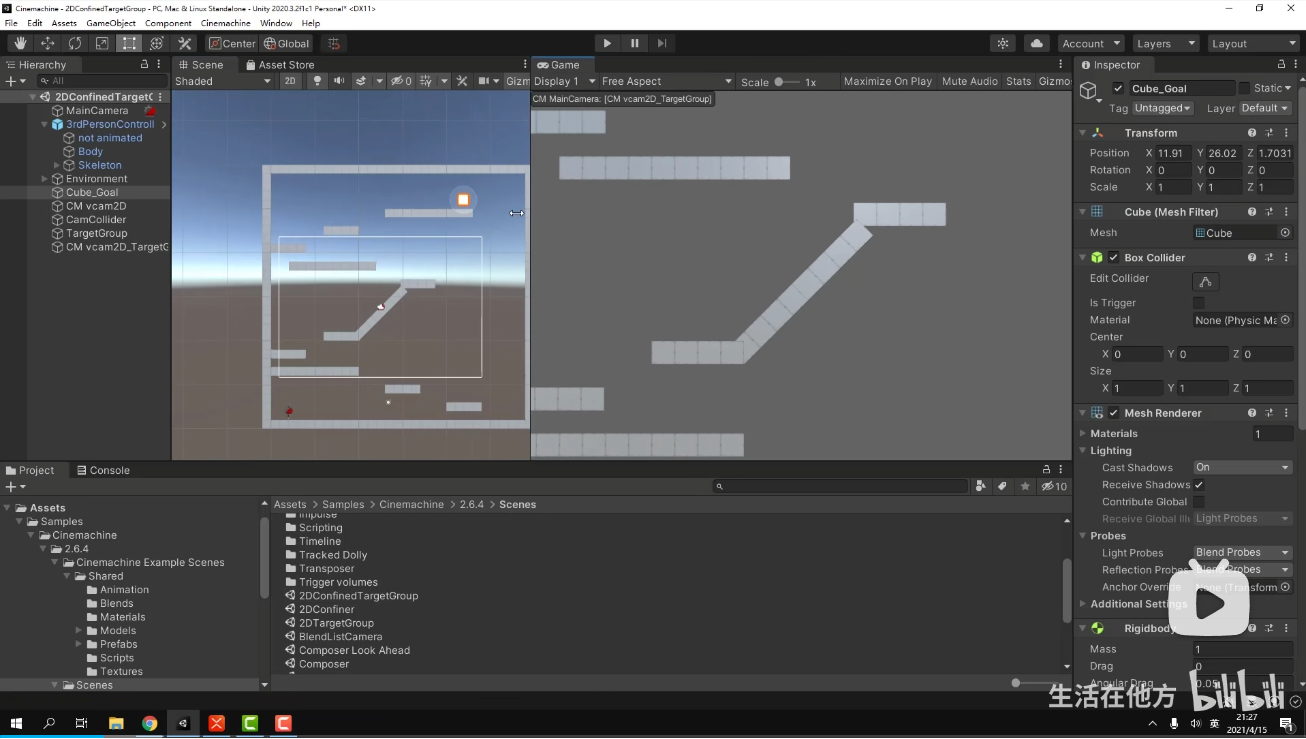Open the Tag Untagged dropdown
This screenshot has width=1306, height=739.
click(x=1163, y=108)
